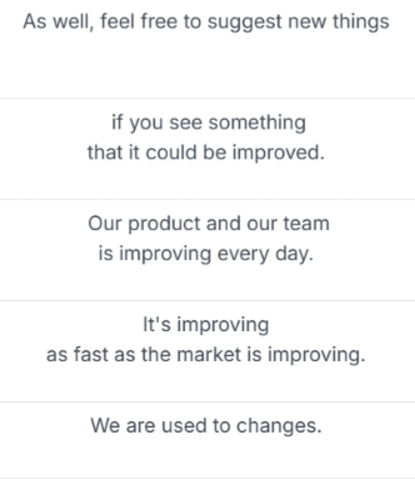This screenshot has height=481, width=415.
Task: Click the line "is improving every day."
Action: pos(206,254)
